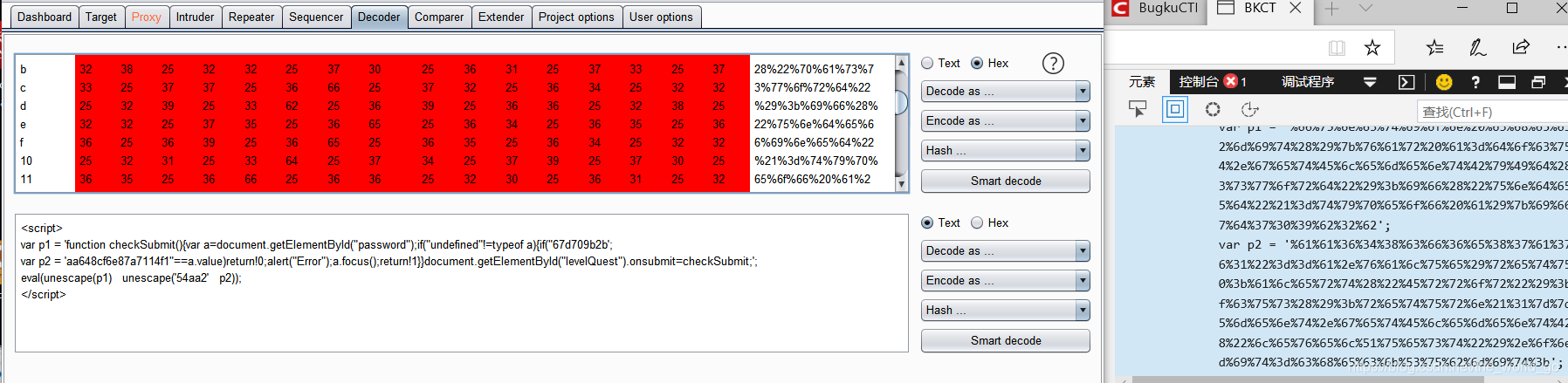Open DevTools help question mark
Viewport: 1568px width, 383px height.
click(x=1475, y=82)
